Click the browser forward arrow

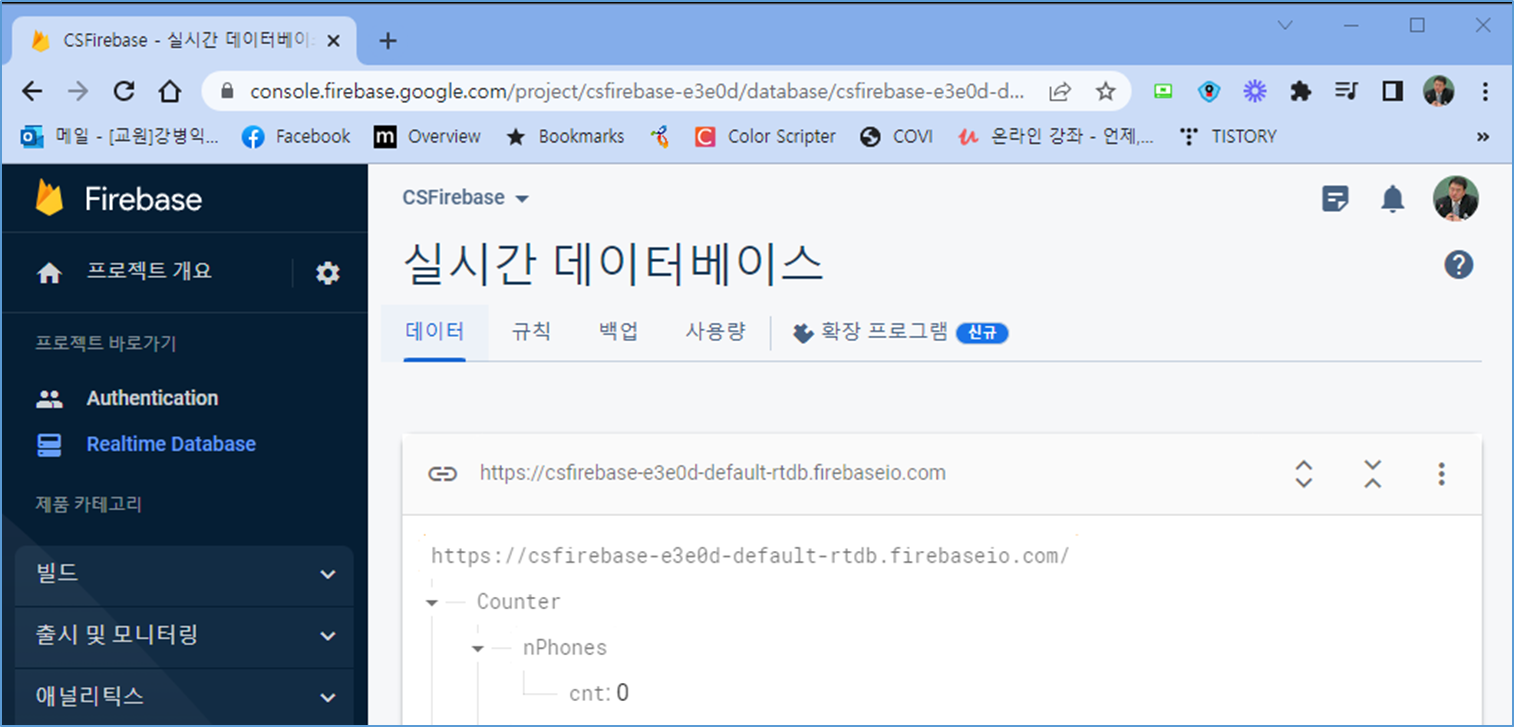point(78,91)
